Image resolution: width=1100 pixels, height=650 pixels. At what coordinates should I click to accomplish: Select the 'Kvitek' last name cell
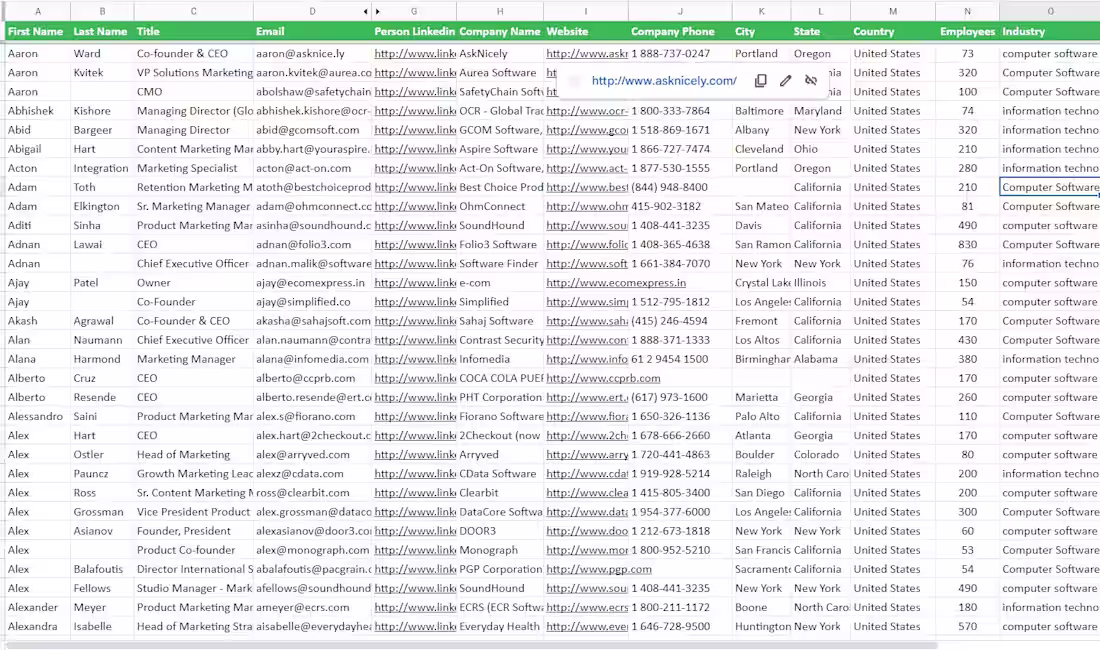(102, 72)
